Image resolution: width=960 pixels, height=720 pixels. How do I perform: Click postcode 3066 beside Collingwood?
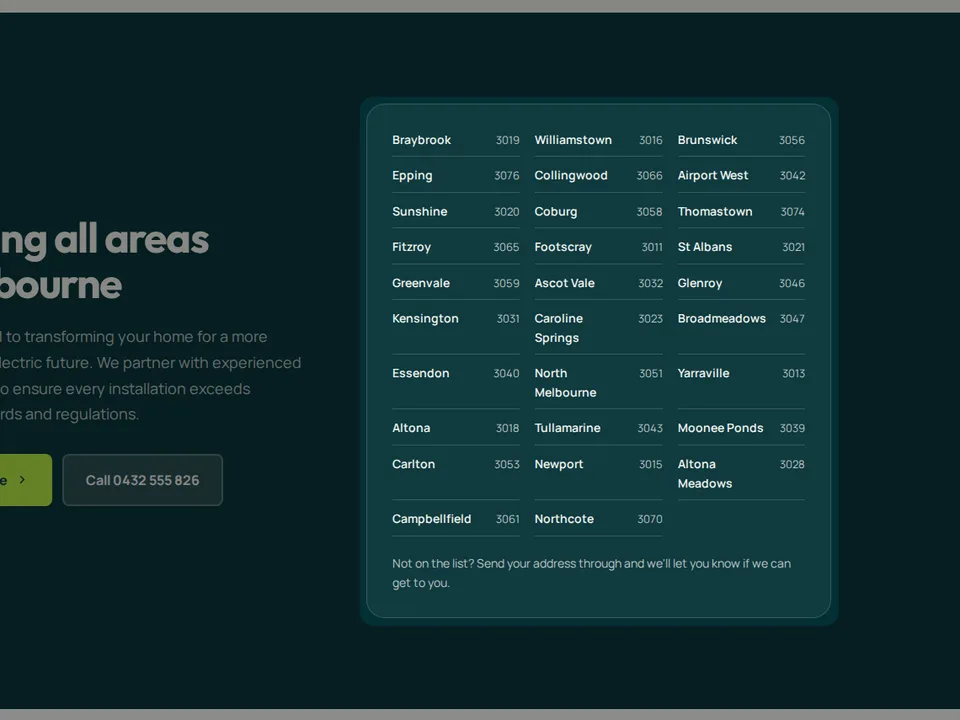click(x=650, y=176)
